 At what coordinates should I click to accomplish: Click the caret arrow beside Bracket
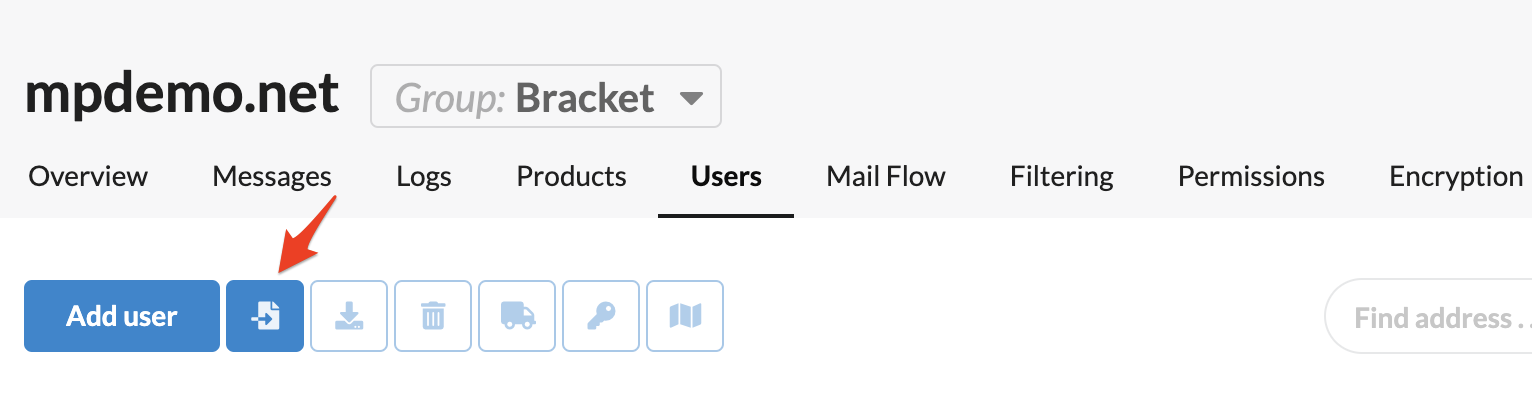690,99
